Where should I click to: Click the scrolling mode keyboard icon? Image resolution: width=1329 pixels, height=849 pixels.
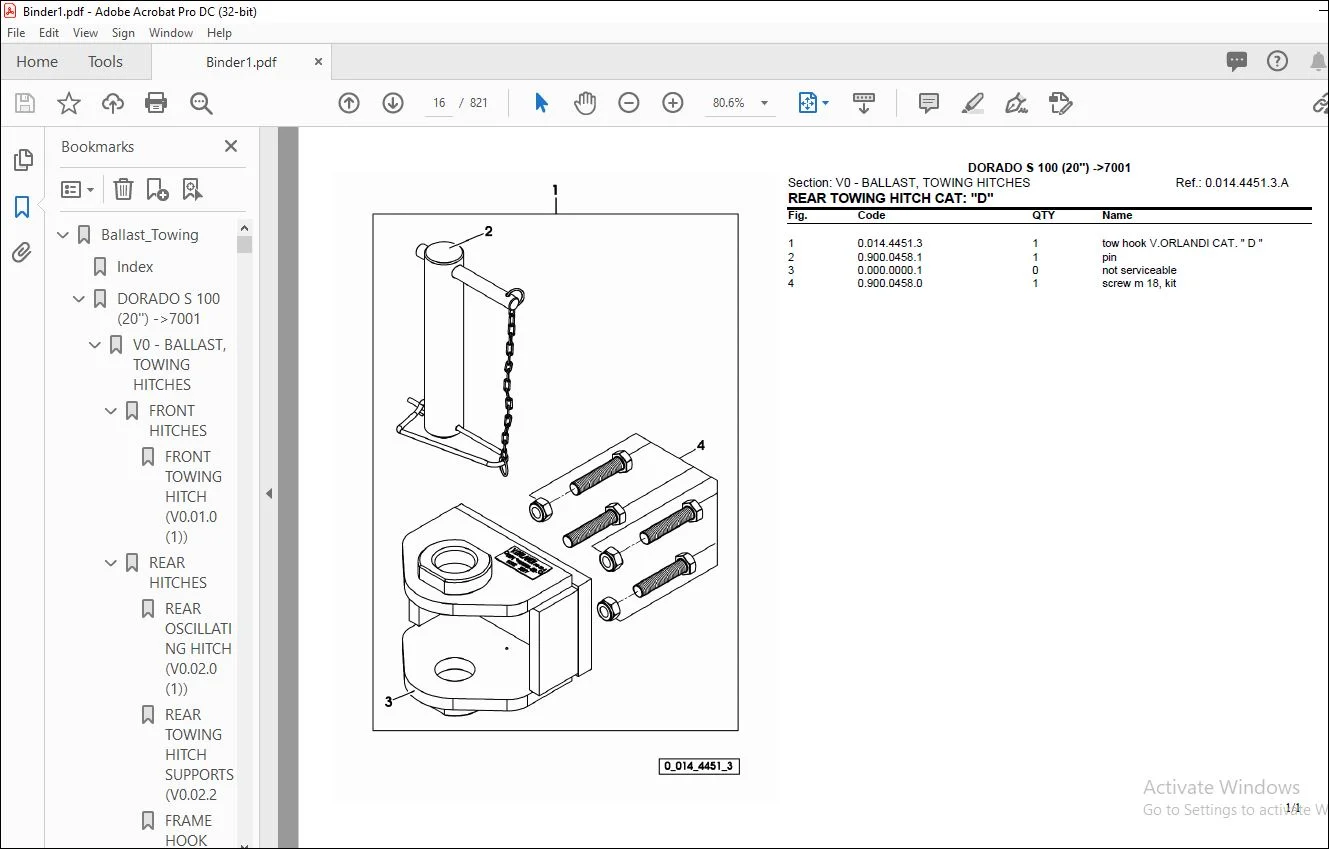[864, 103]
